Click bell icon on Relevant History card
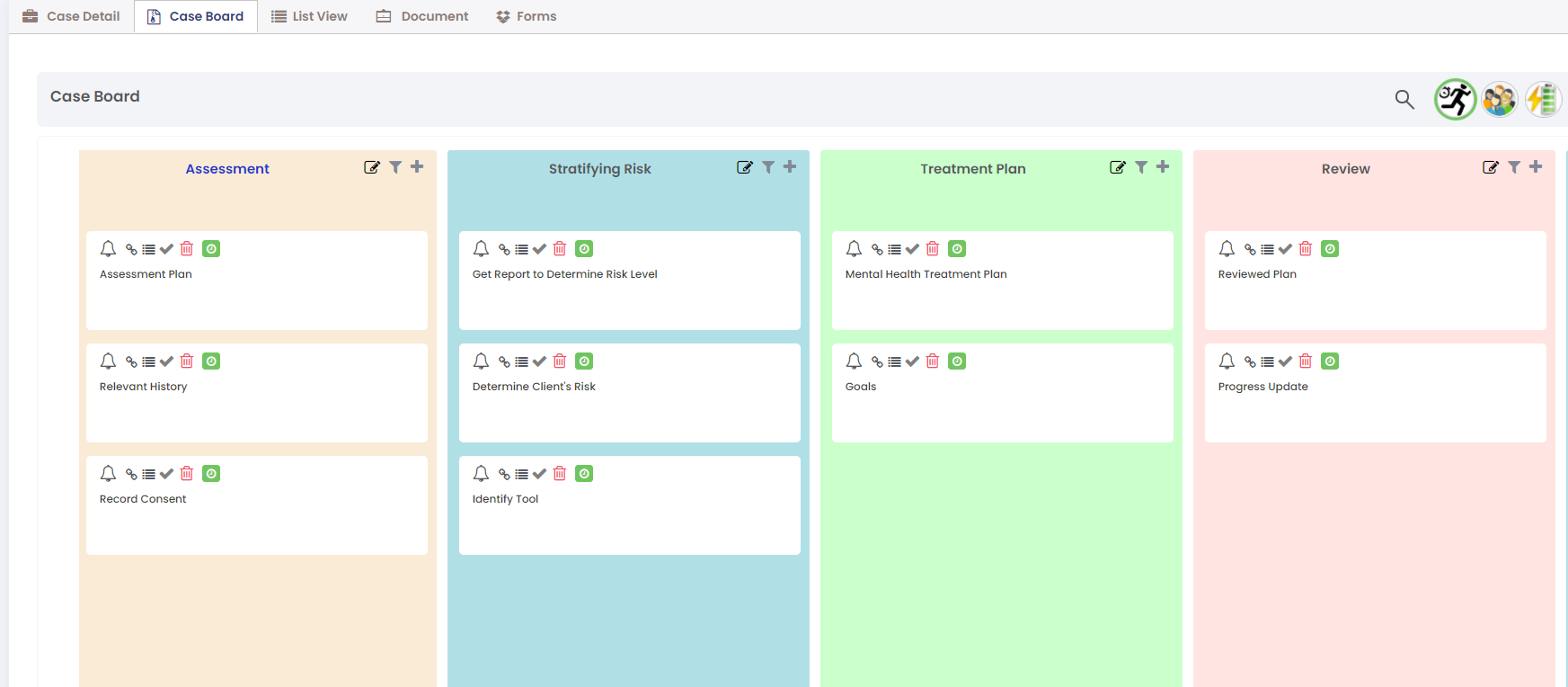This screenshot has height=687, width=1568. [108, 361]
